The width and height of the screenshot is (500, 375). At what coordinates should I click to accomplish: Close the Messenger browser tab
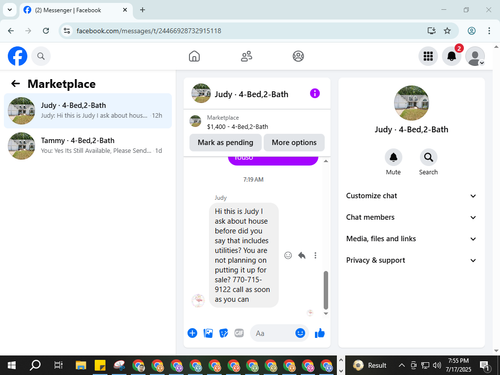(x=125, y=10)
